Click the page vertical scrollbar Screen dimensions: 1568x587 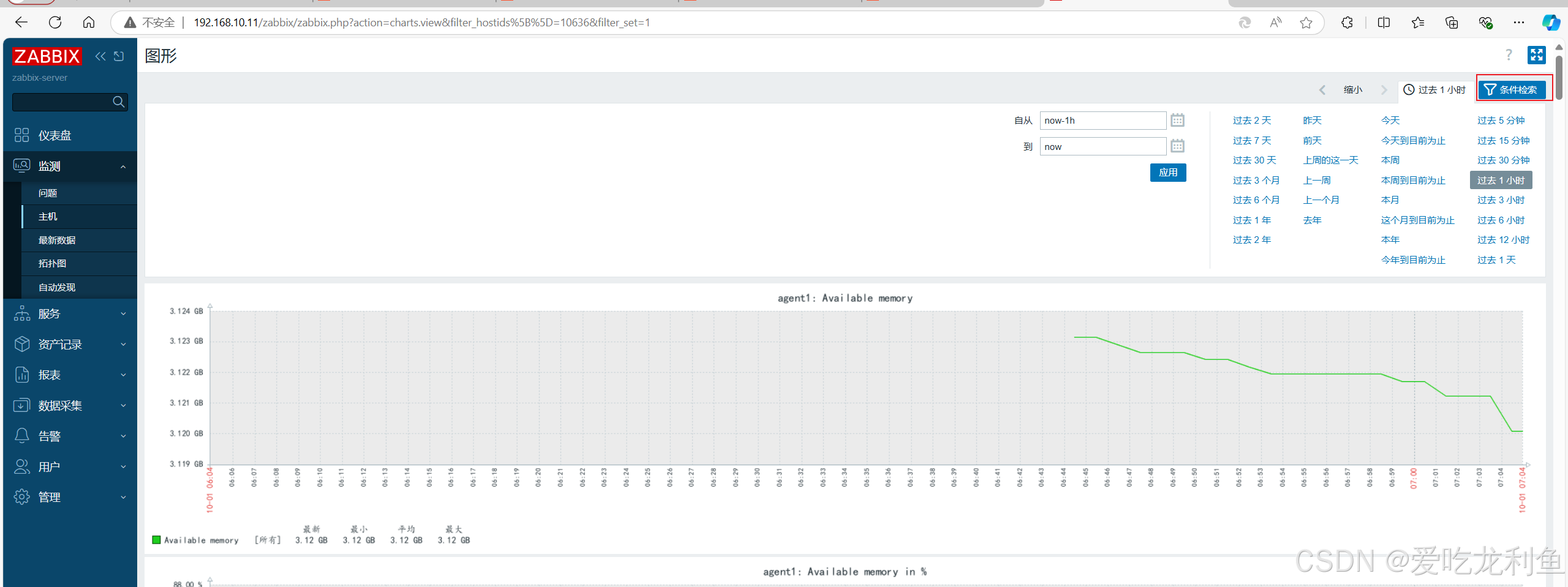point(1559,77)
